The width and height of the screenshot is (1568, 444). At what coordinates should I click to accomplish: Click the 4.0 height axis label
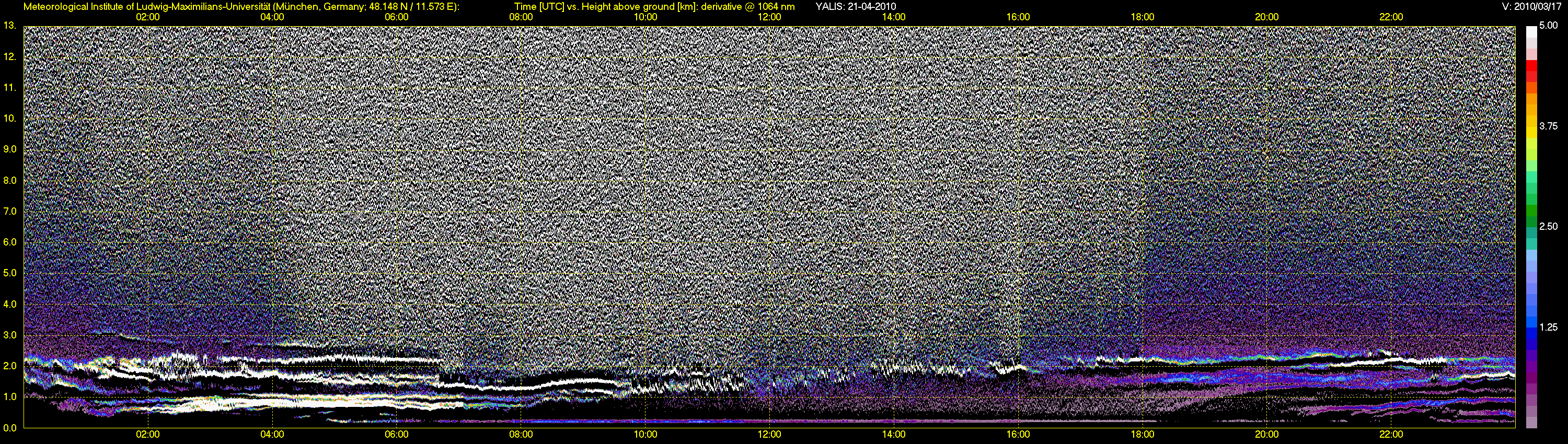click(10, 304)
